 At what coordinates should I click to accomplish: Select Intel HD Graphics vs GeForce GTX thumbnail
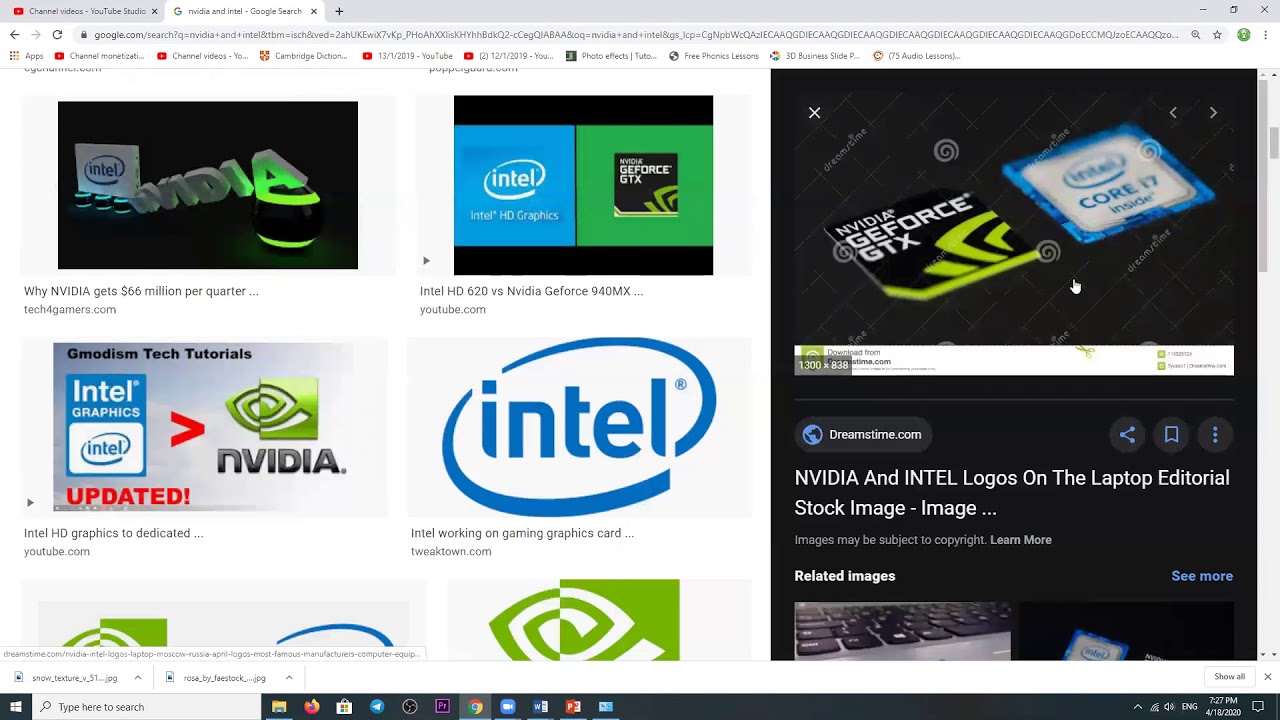(x=583, y=185)
